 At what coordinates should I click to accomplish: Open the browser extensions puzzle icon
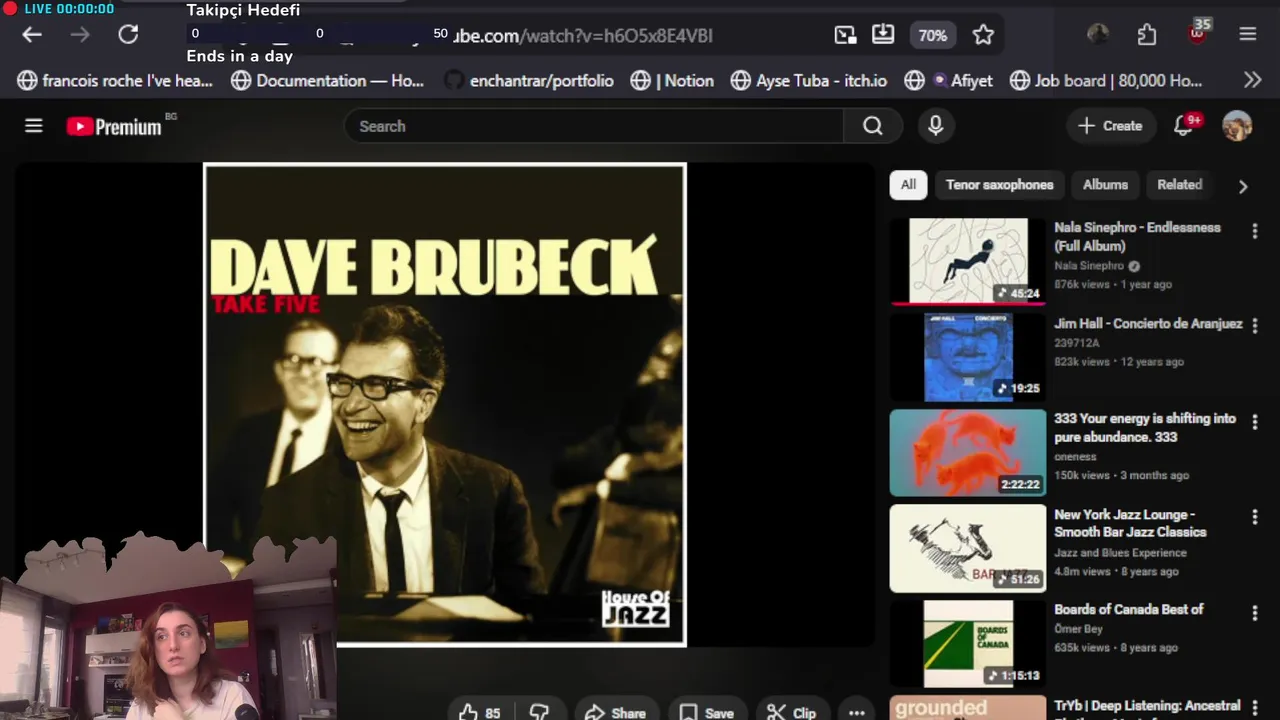click(1147, 35)
